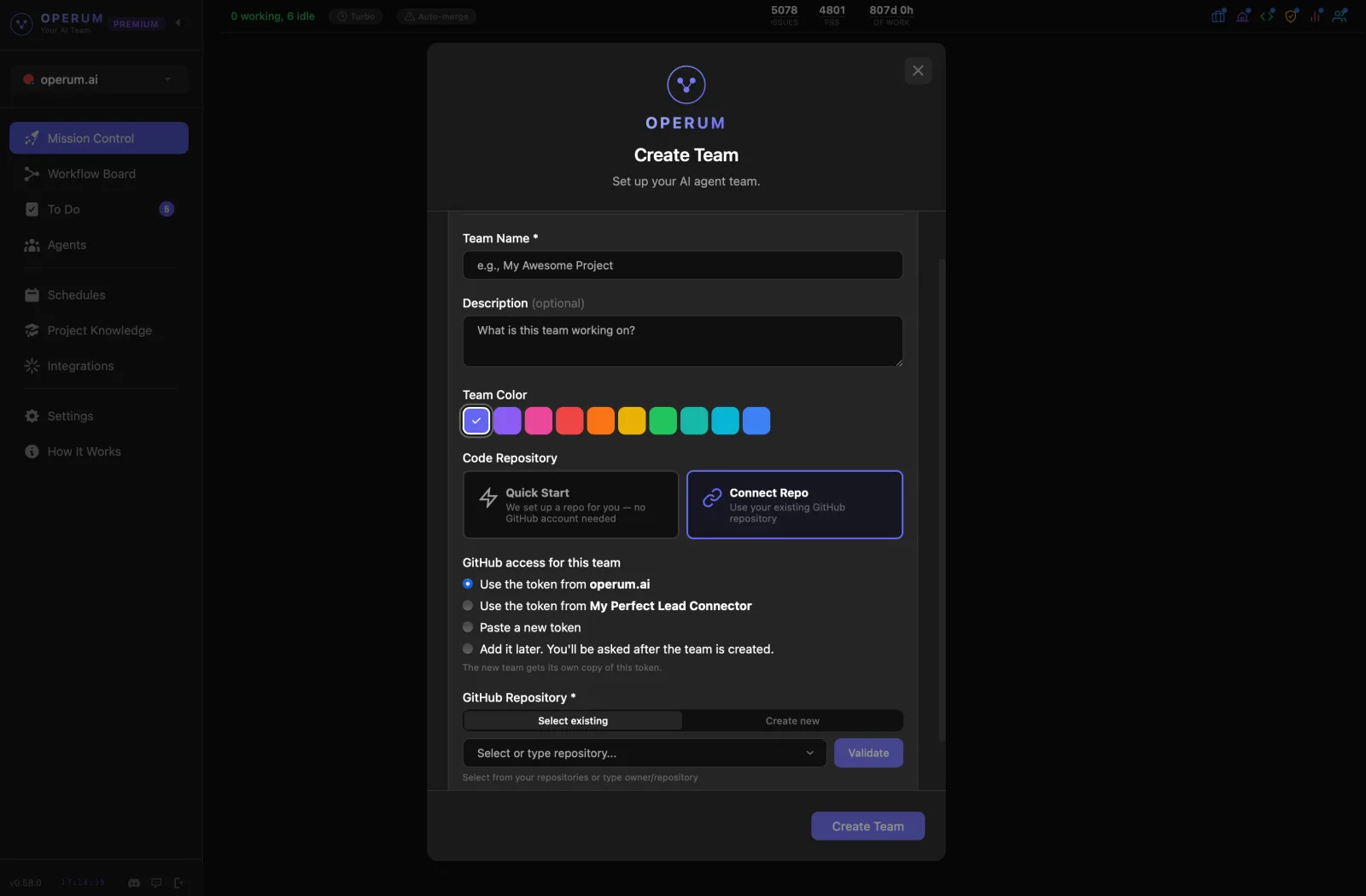Open Settings in the sidebar
The image size is (1366, 896).
pyautogui.click(x=99, y=416)
